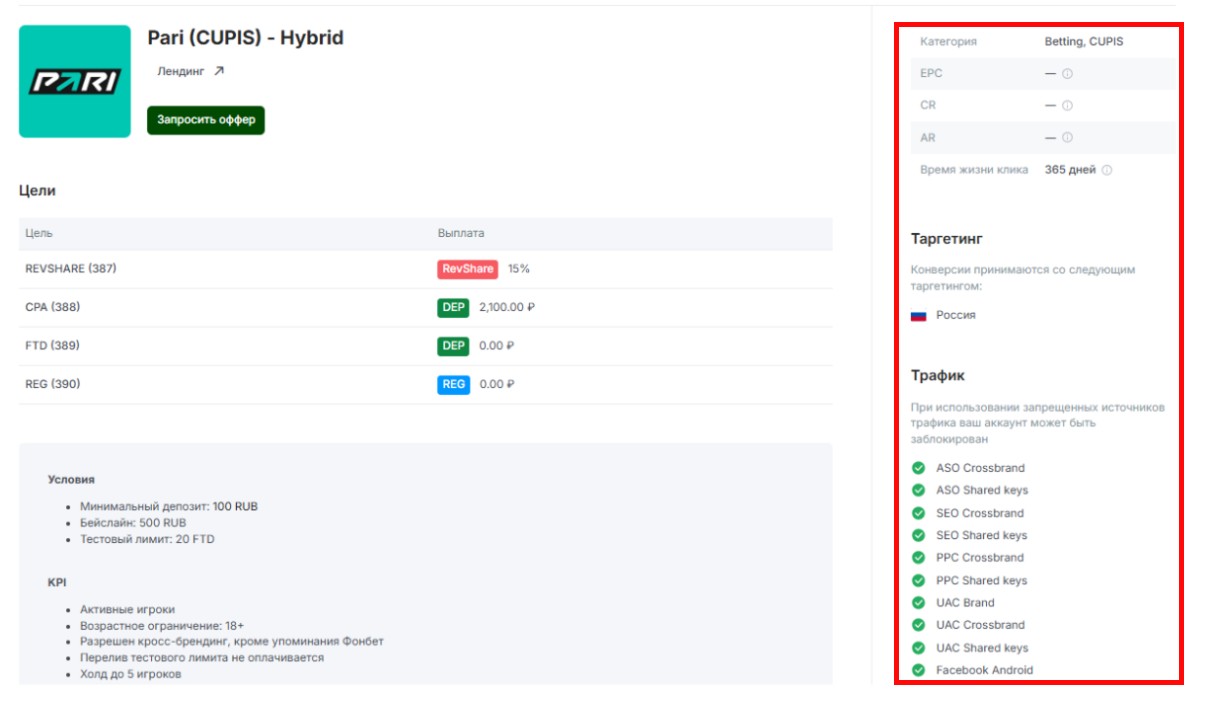Open the Лендинг external link

[x=191, y=71]
